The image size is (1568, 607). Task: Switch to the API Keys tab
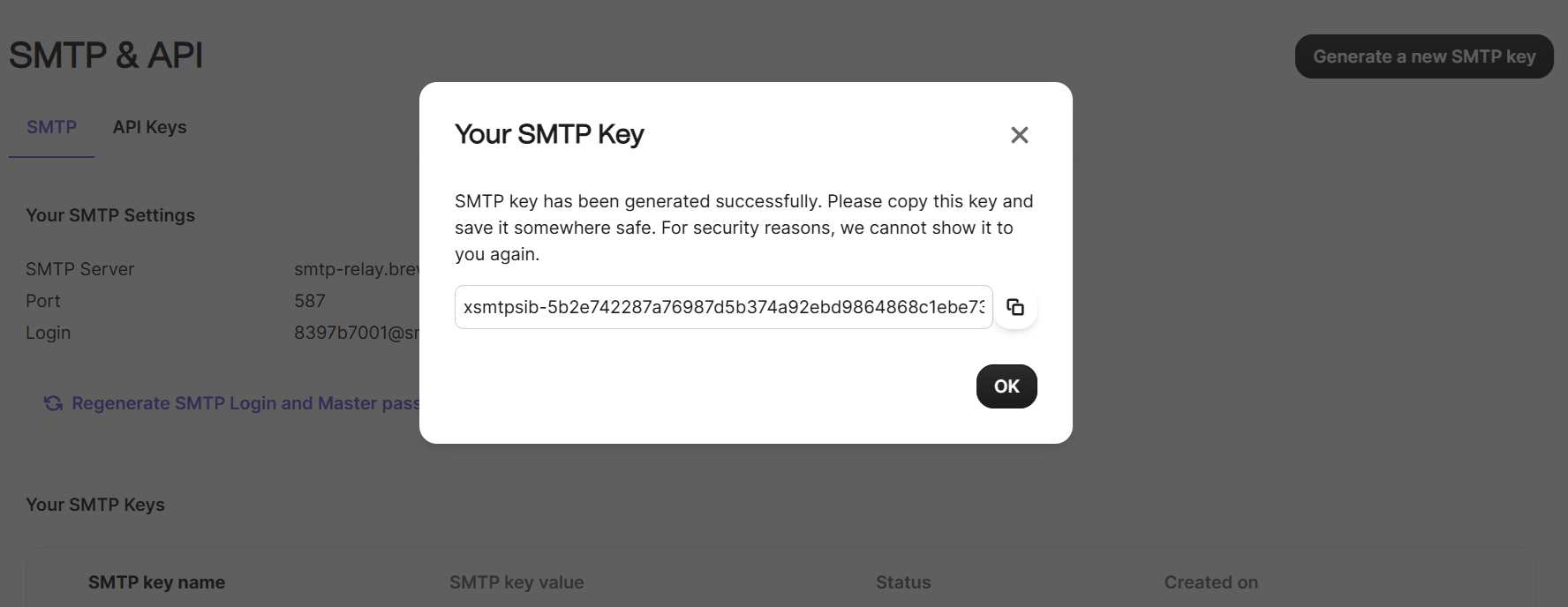149,127
